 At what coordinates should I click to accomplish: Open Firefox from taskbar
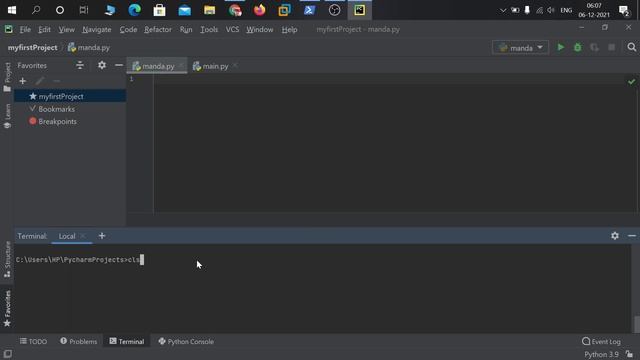click(259, 10)
